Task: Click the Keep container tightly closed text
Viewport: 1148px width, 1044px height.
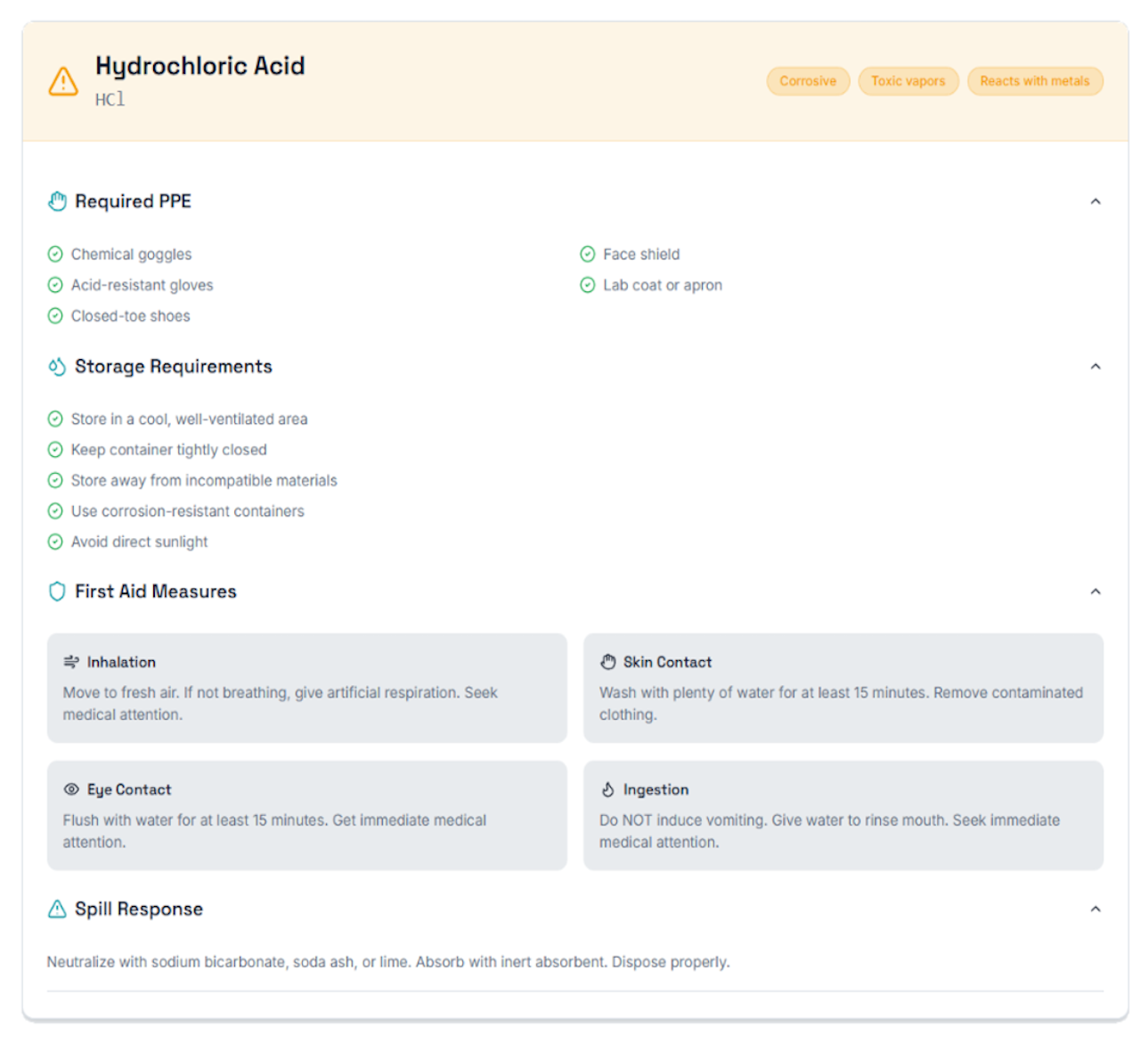Action: [169, 450]
